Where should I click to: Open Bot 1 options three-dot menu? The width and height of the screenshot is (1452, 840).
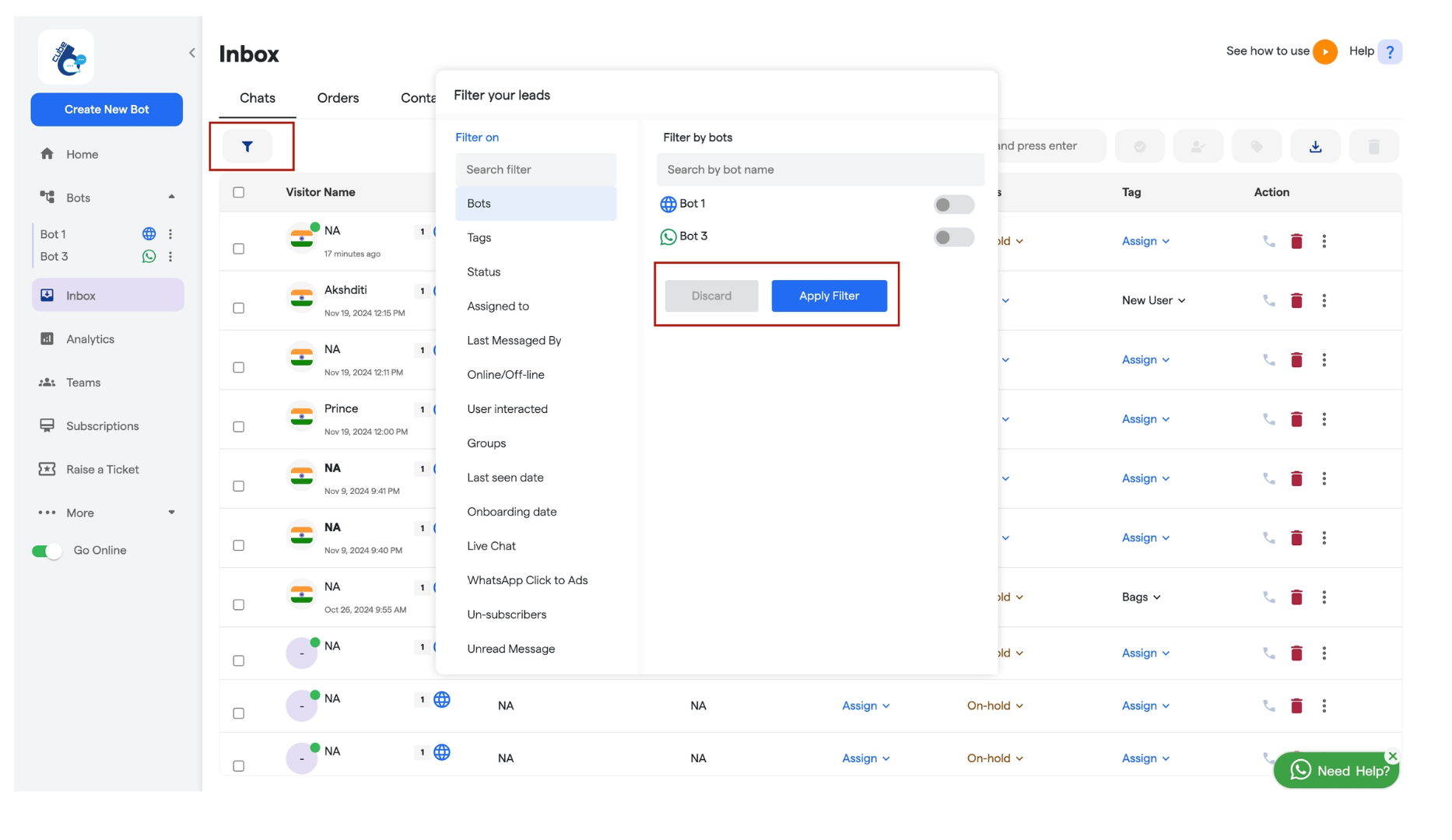tap(170, 234)
